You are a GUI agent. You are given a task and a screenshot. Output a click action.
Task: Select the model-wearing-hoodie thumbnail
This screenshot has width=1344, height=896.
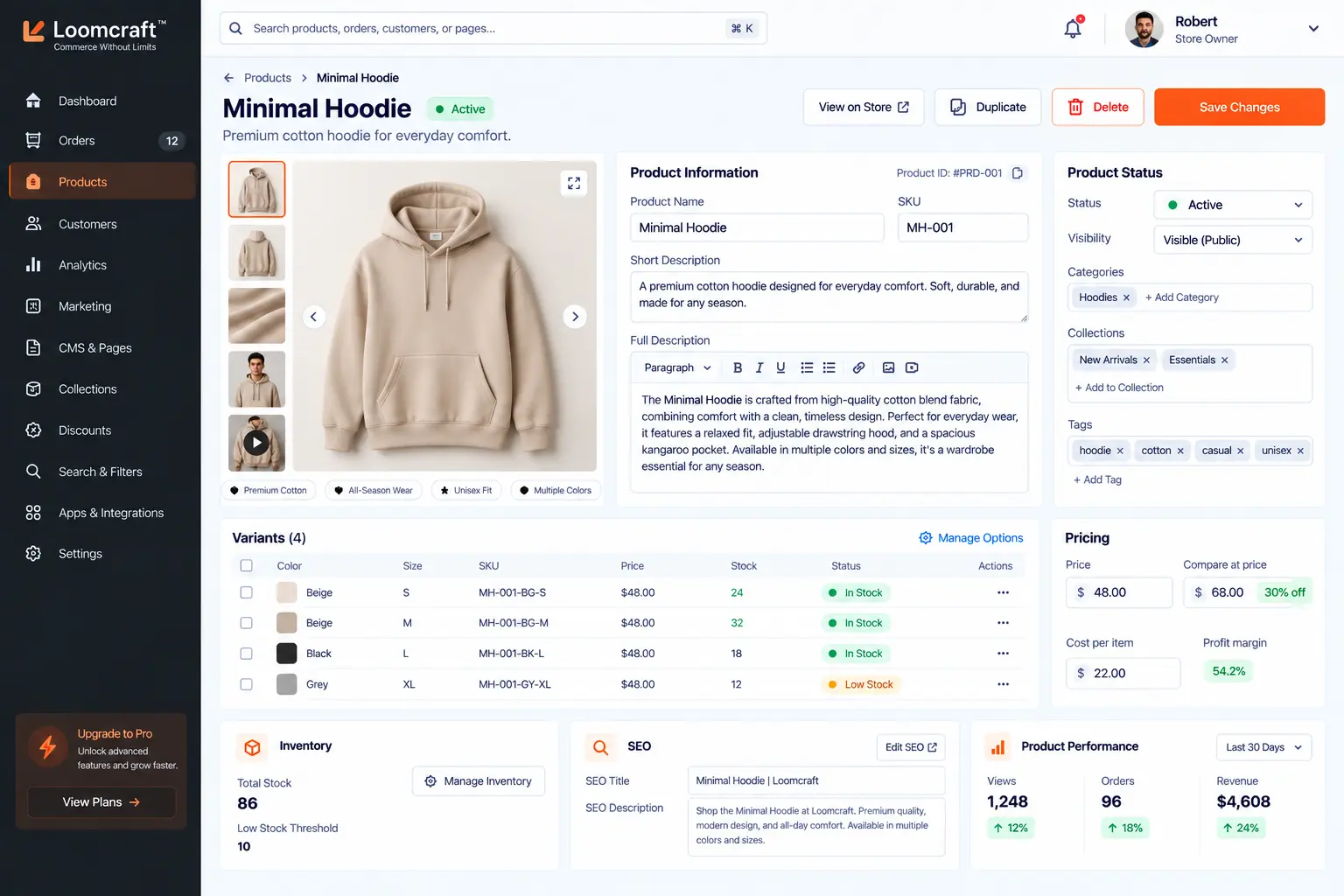[x=256, y=379]
